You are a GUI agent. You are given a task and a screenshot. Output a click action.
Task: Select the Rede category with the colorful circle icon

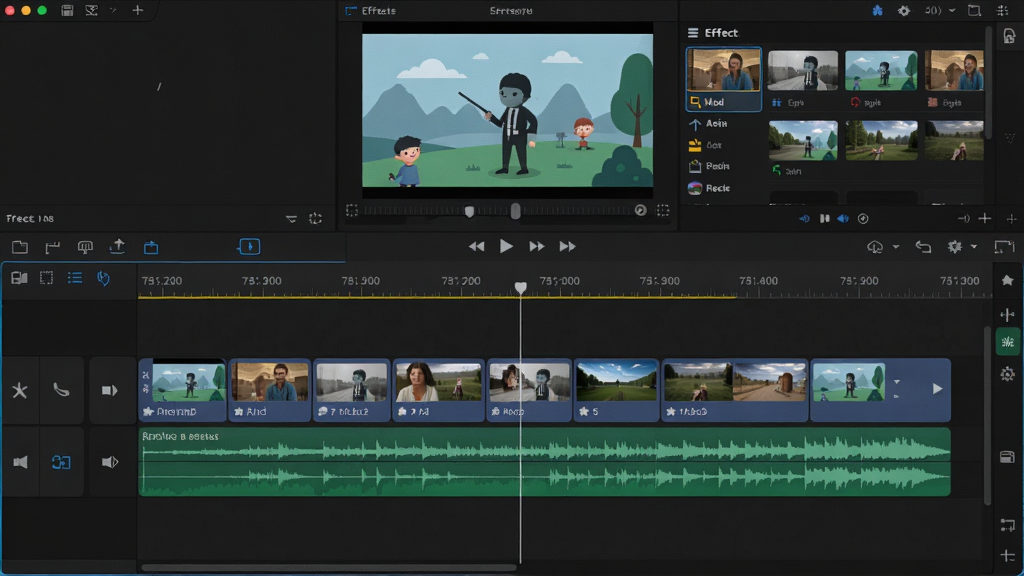(x=709, y=188)
